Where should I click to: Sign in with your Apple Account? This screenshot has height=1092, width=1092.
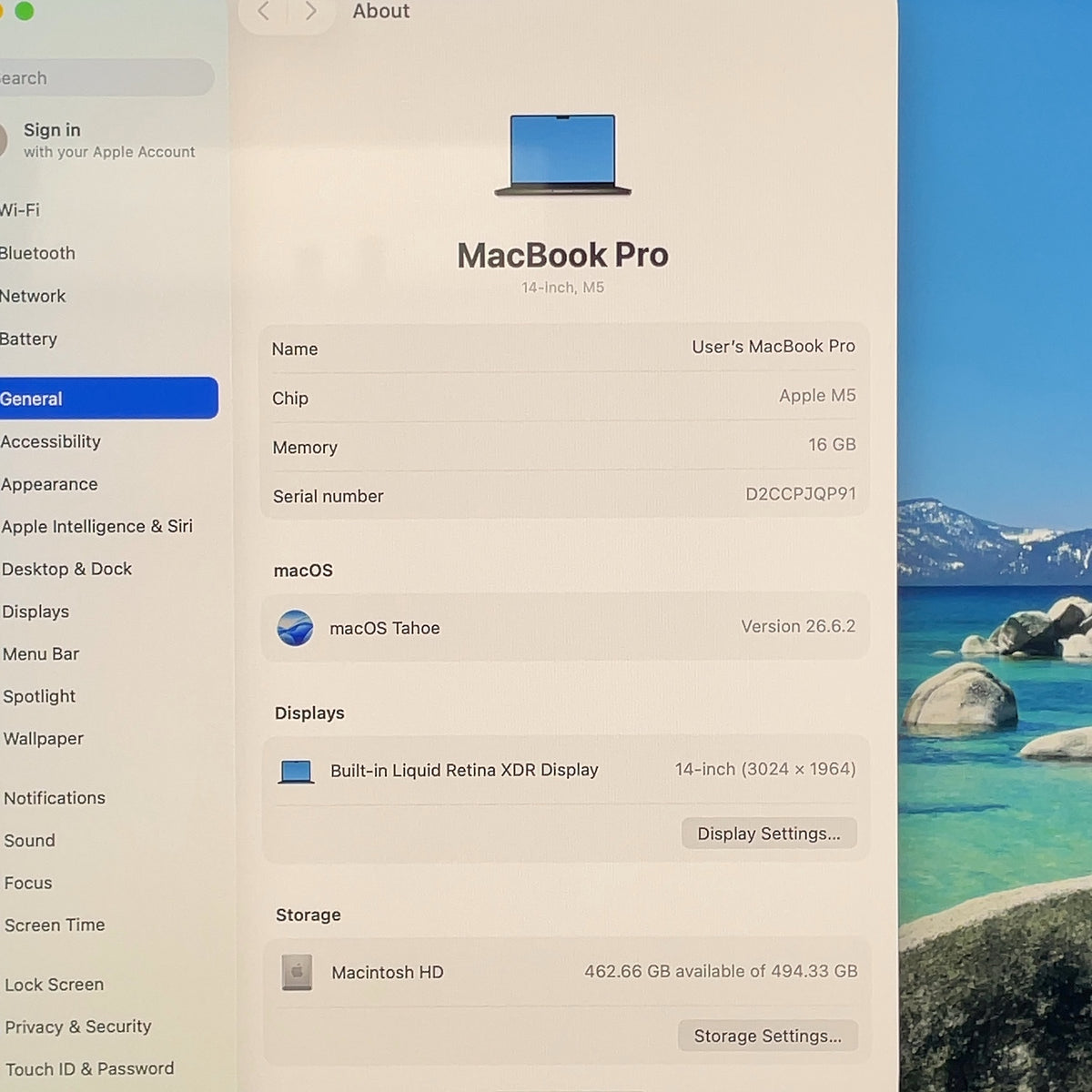click(x=98, y=140)
